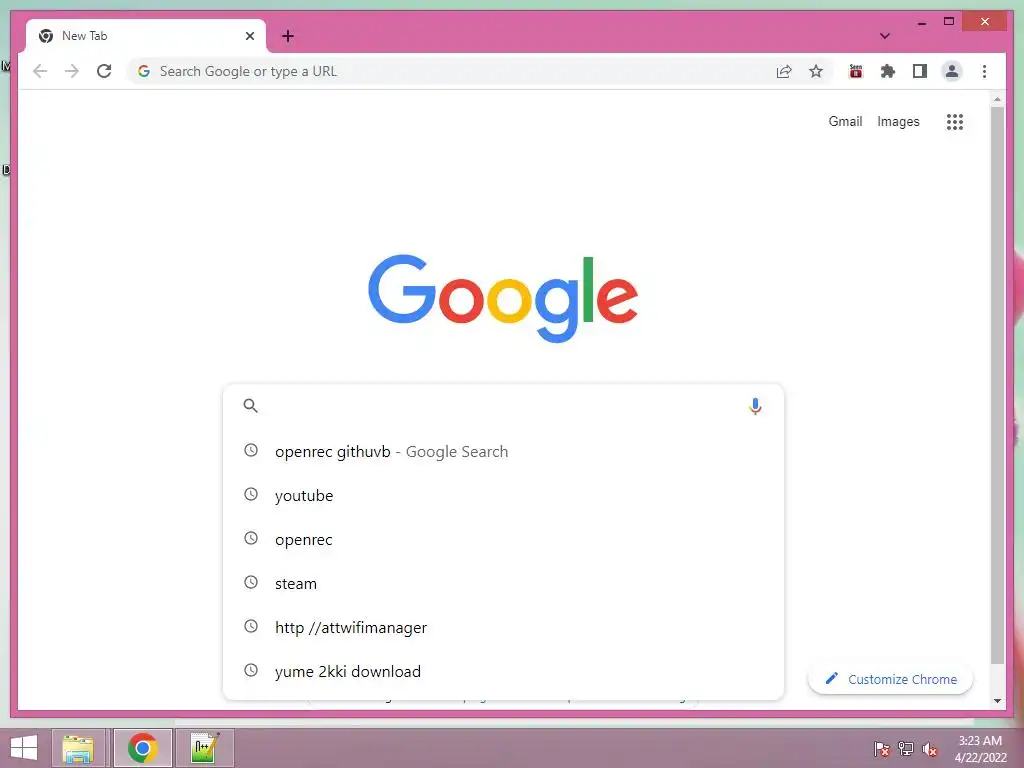Viewport: 1024px width, 768px height.
Task: Select the 'yume 2kki download' suggestion
Action: point(503,671)
